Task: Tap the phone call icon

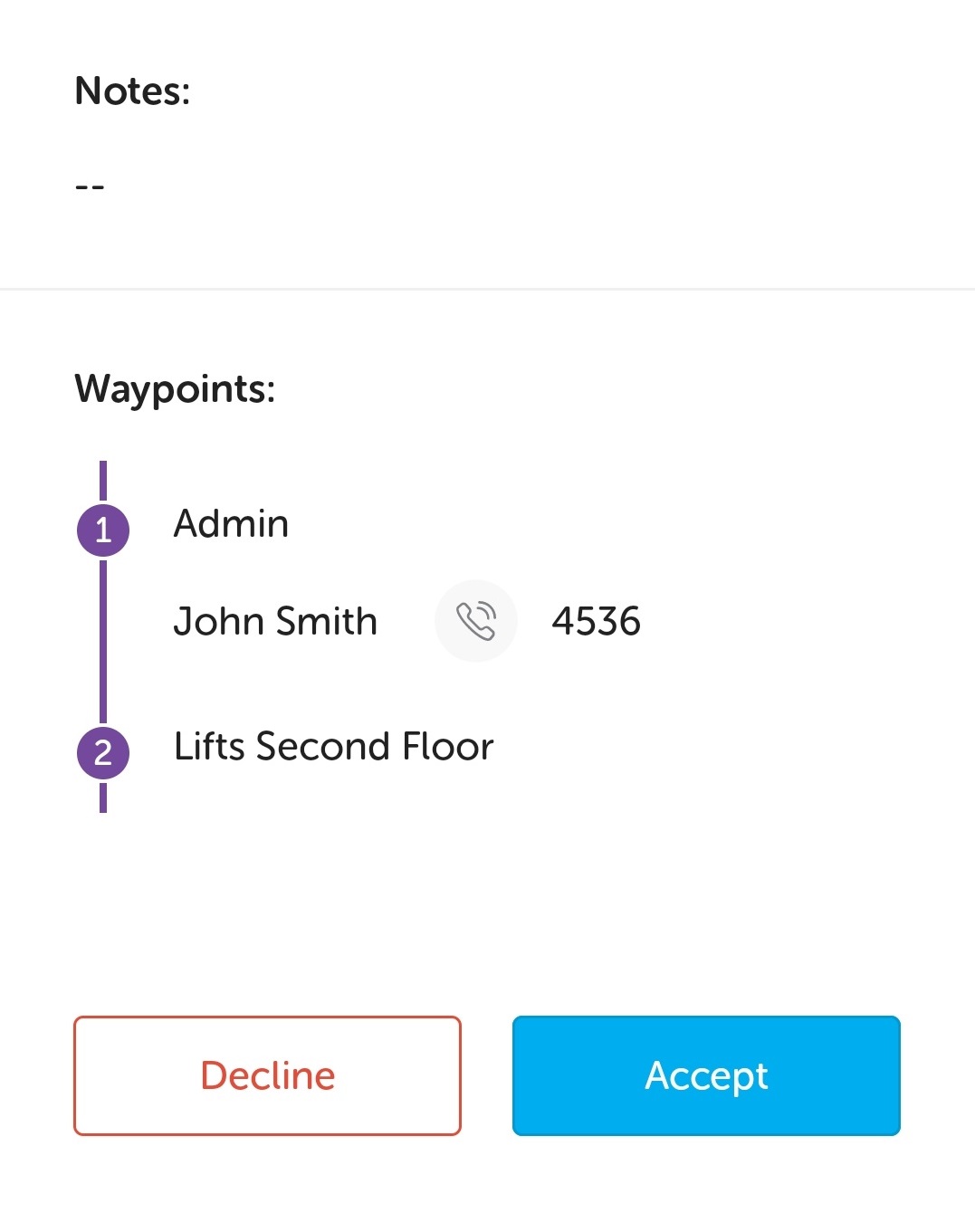Action: click(x=476, y=621)
